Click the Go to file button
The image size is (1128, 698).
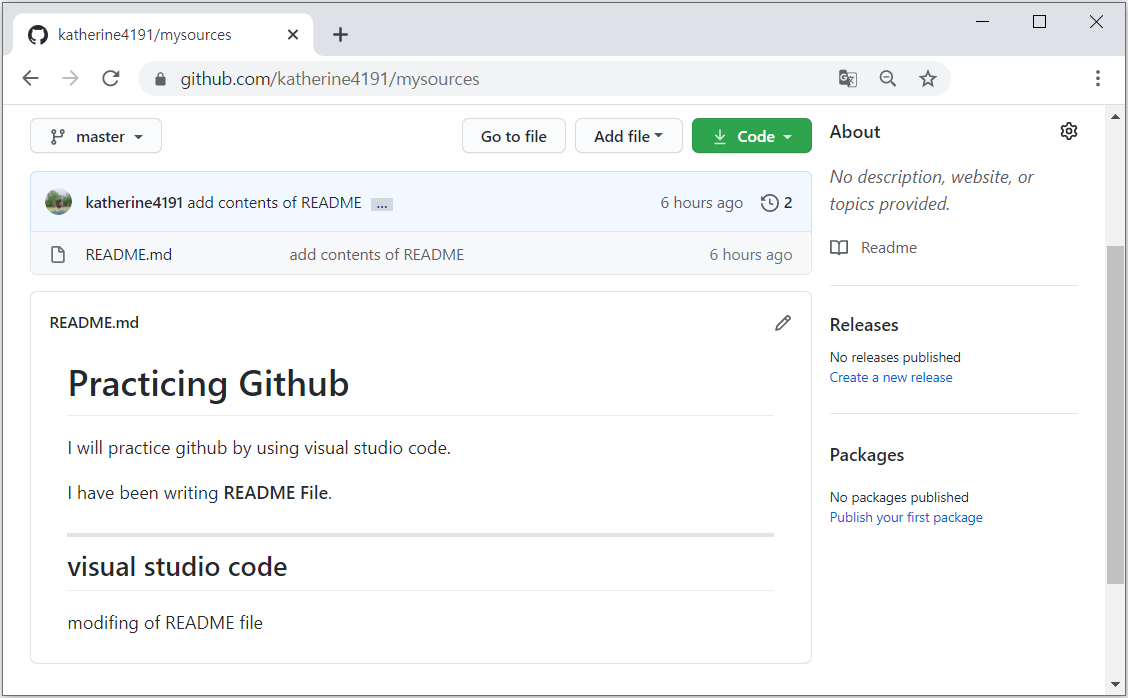click(514, 136)
